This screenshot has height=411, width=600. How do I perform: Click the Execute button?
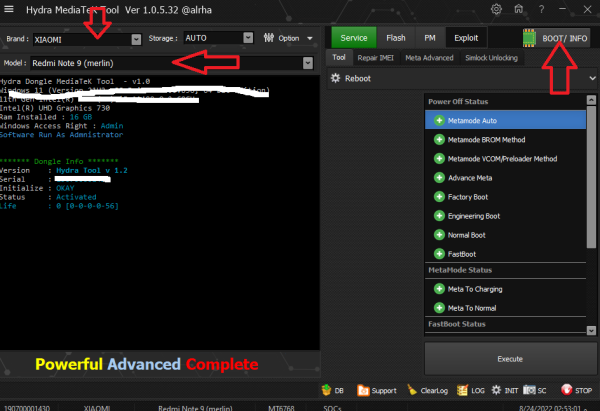[x=510, y=359]
